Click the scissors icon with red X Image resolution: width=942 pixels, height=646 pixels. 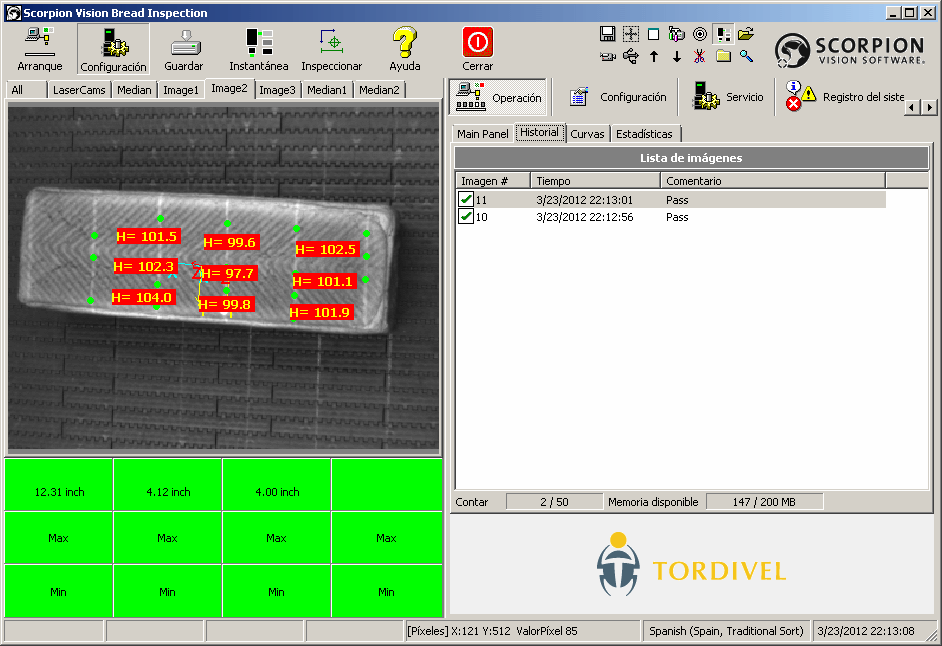tap(700, 56)
